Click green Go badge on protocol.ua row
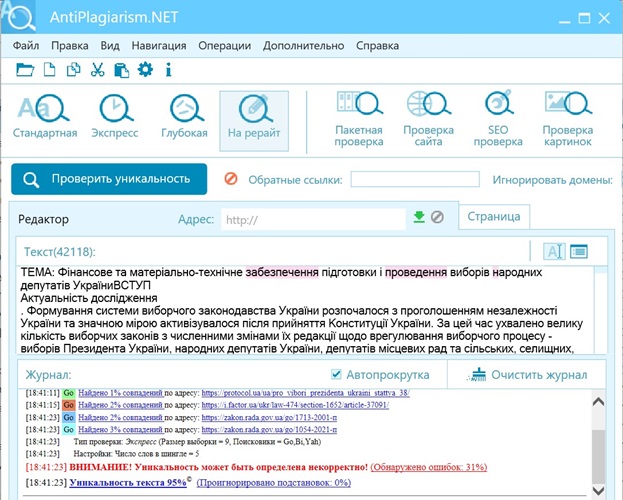This screenshot has height=500, width=623. click(68, 393)
